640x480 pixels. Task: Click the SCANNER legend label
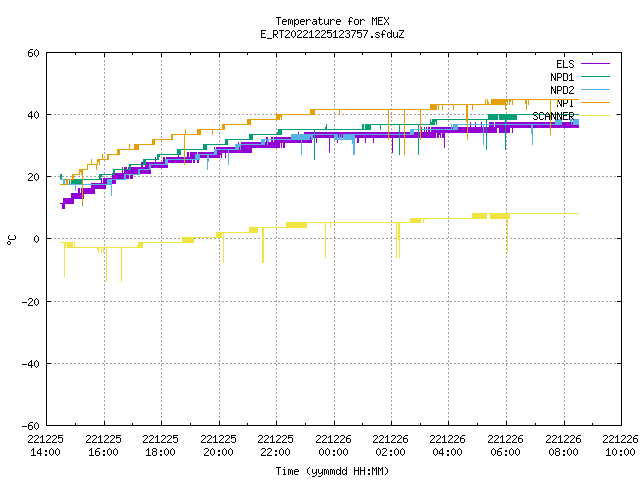click(x=553, y=116)
